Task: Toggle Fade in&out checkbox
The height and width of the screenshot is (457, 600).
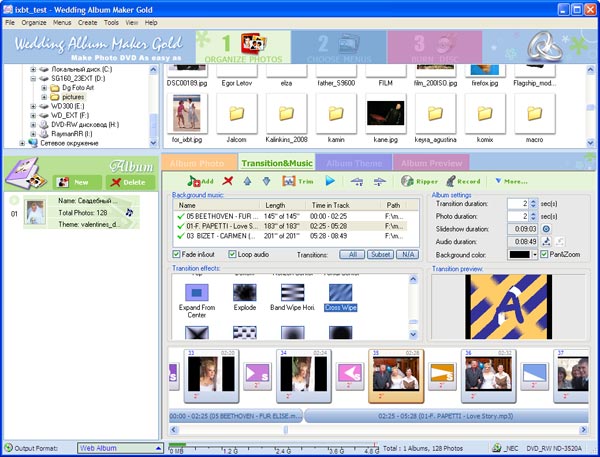Action: [x=176, y=254]
